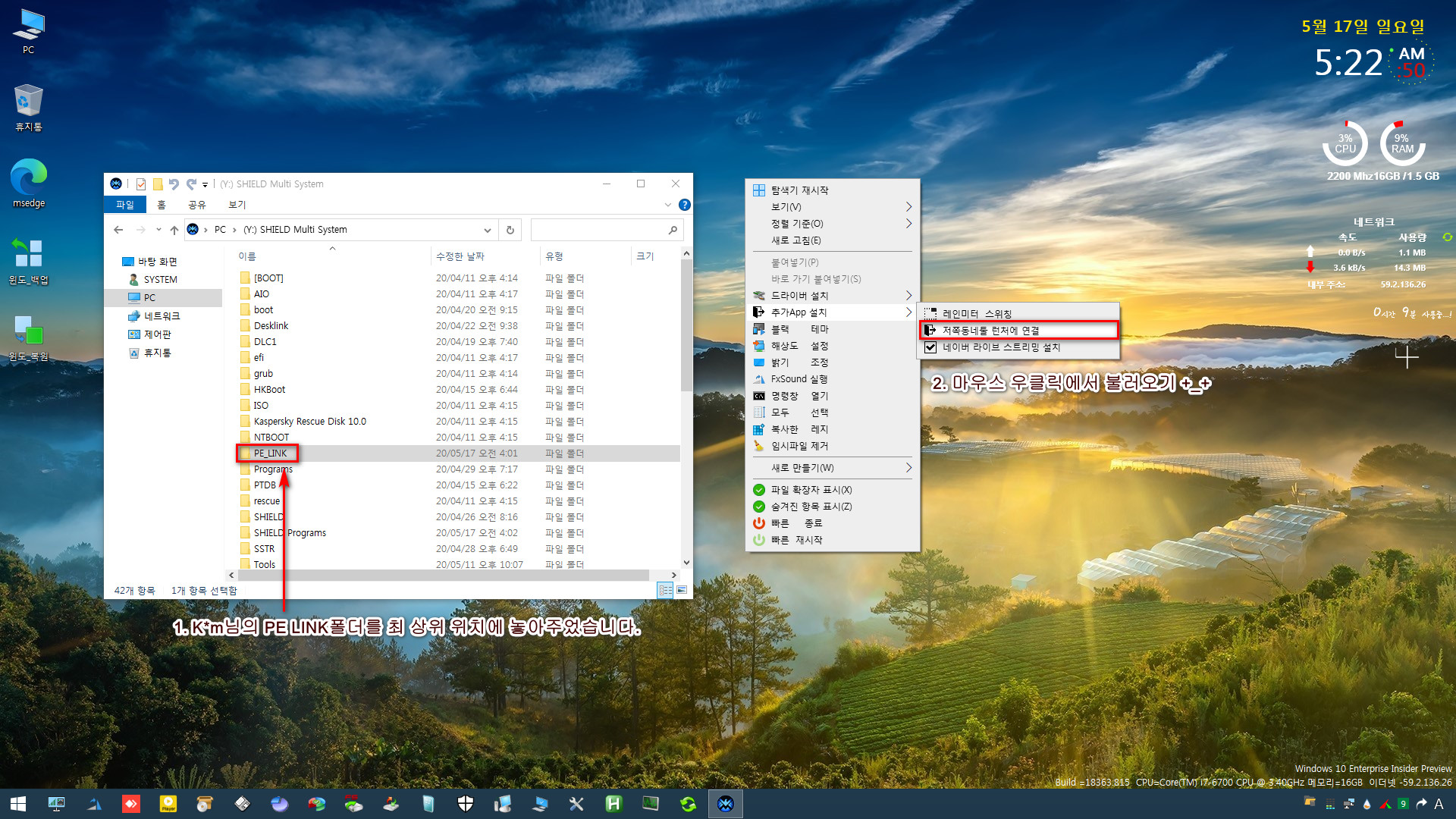Viewport: 1456px width, 819px height.
Task: Open the system monitor graph taskbar icon
Action: (651, 804)
